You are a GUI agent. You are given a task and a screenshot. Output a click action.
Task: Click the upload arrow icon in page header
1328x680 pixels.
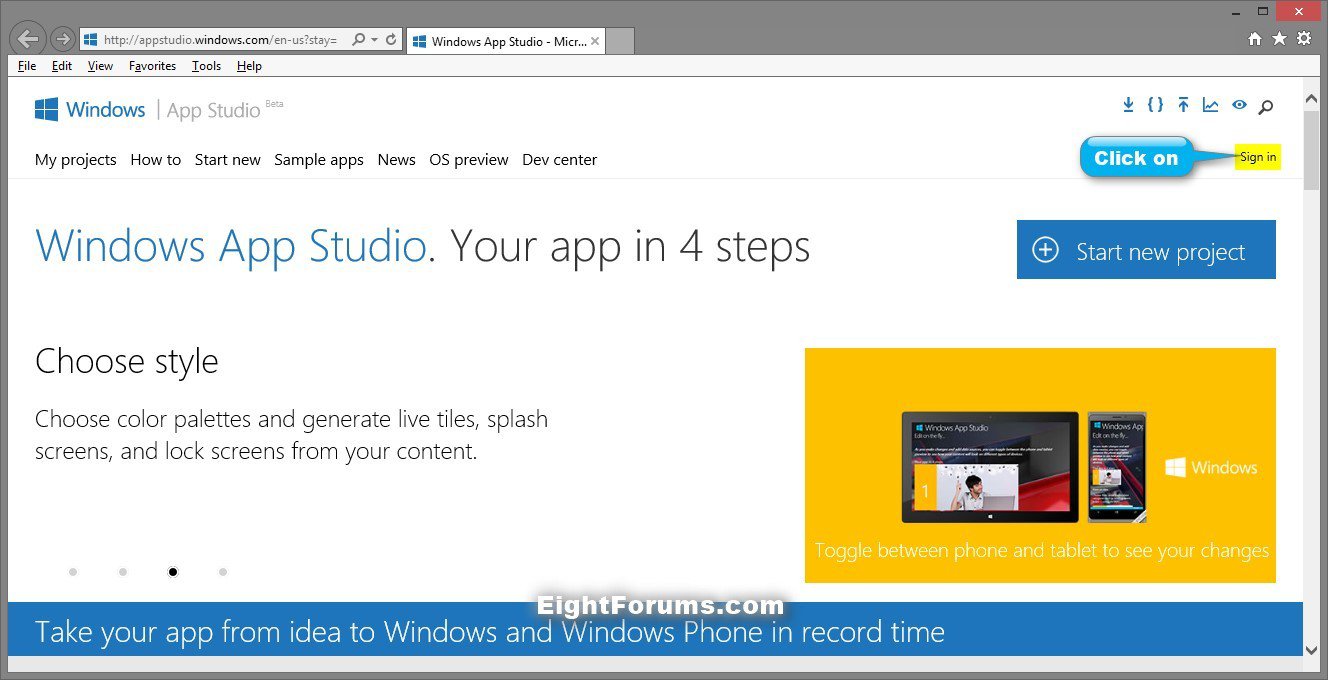(x=1183, y=105)
